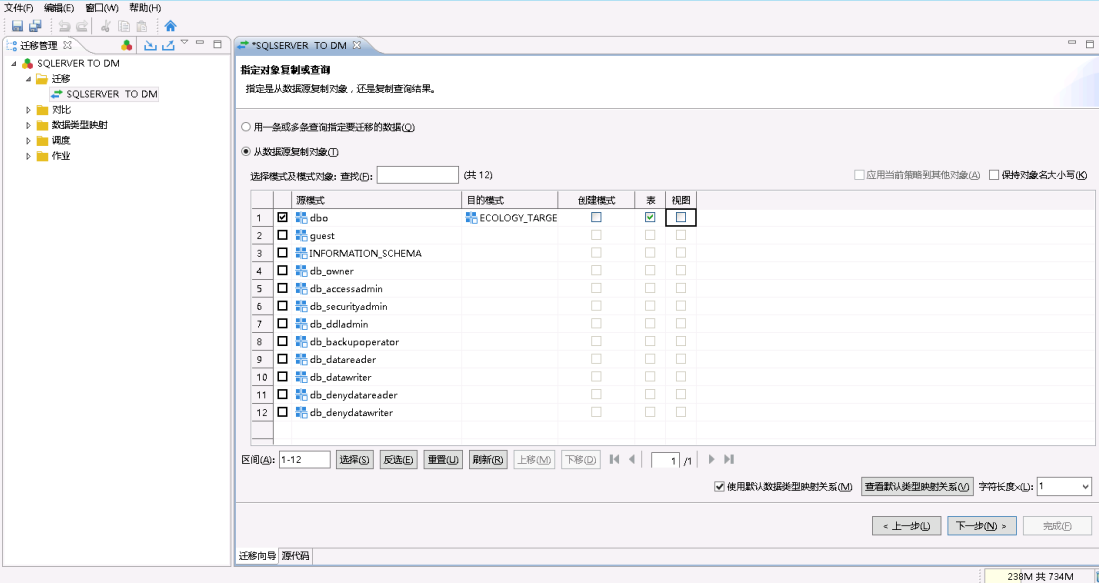1099x583 pixels.
Task: Check the db_owner row checkbox
Action: coord(282,271)
